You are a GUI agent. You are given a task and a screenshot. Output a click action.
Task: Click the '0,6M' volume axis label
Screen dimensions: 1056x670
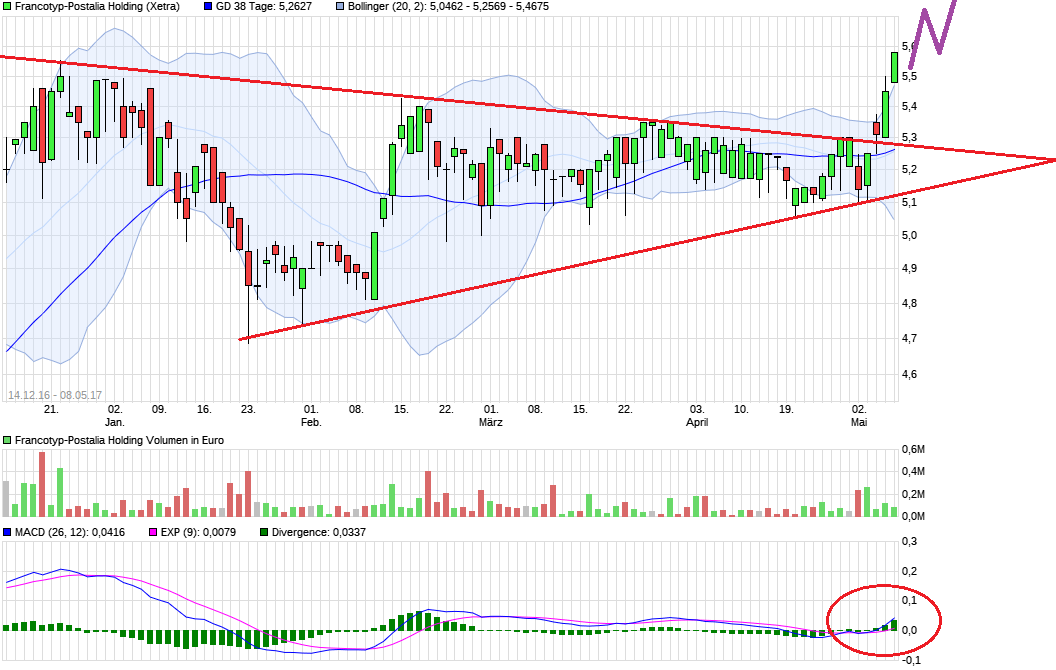coord(913,449)
